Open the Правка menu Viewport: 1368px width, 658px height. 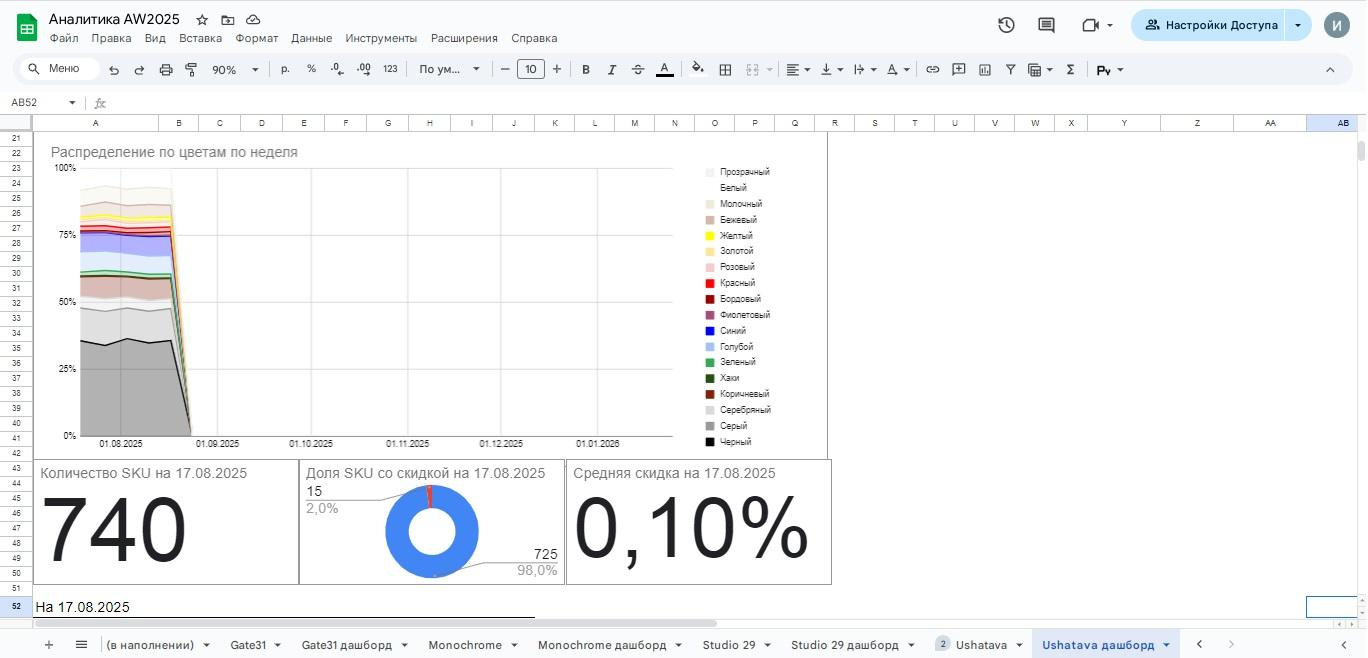(x=111, y=38)
